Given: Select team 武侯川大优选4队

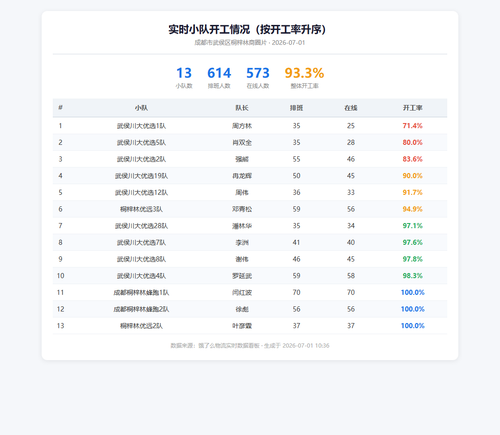Looking at the screenshot, I should 141,276.
